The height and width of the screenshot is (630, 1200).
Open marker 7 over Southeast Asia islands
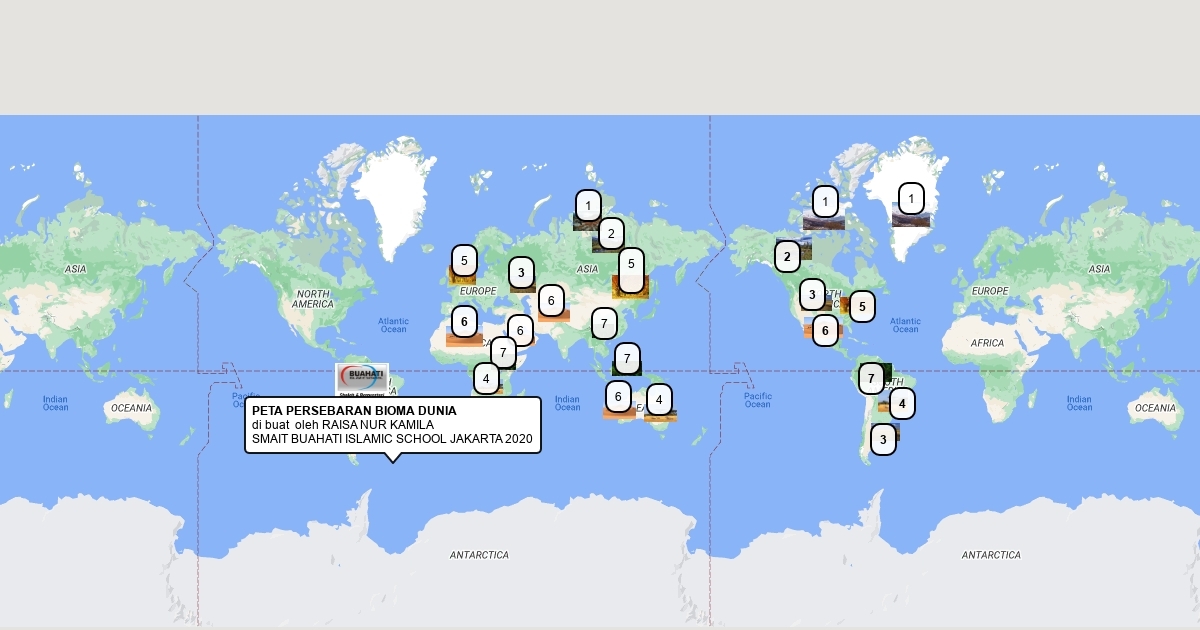[x=627, y=358]
